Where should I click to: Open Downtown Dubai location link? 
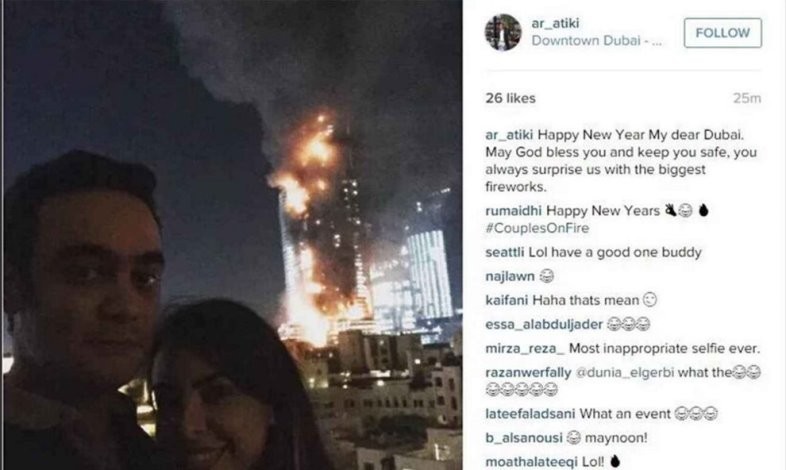(x=597, y=41)
